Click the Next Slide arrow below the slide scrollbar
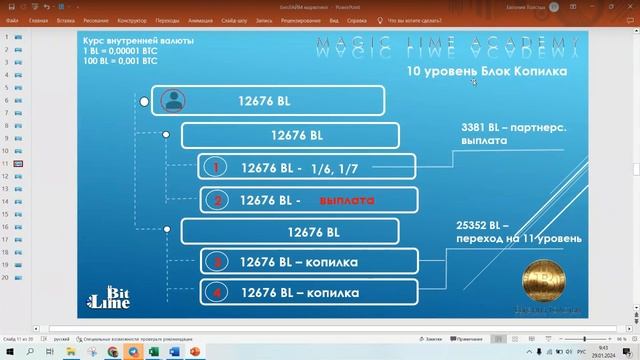Image resolution: width=640 pixels, height=360 pixels. coord(636,322)
